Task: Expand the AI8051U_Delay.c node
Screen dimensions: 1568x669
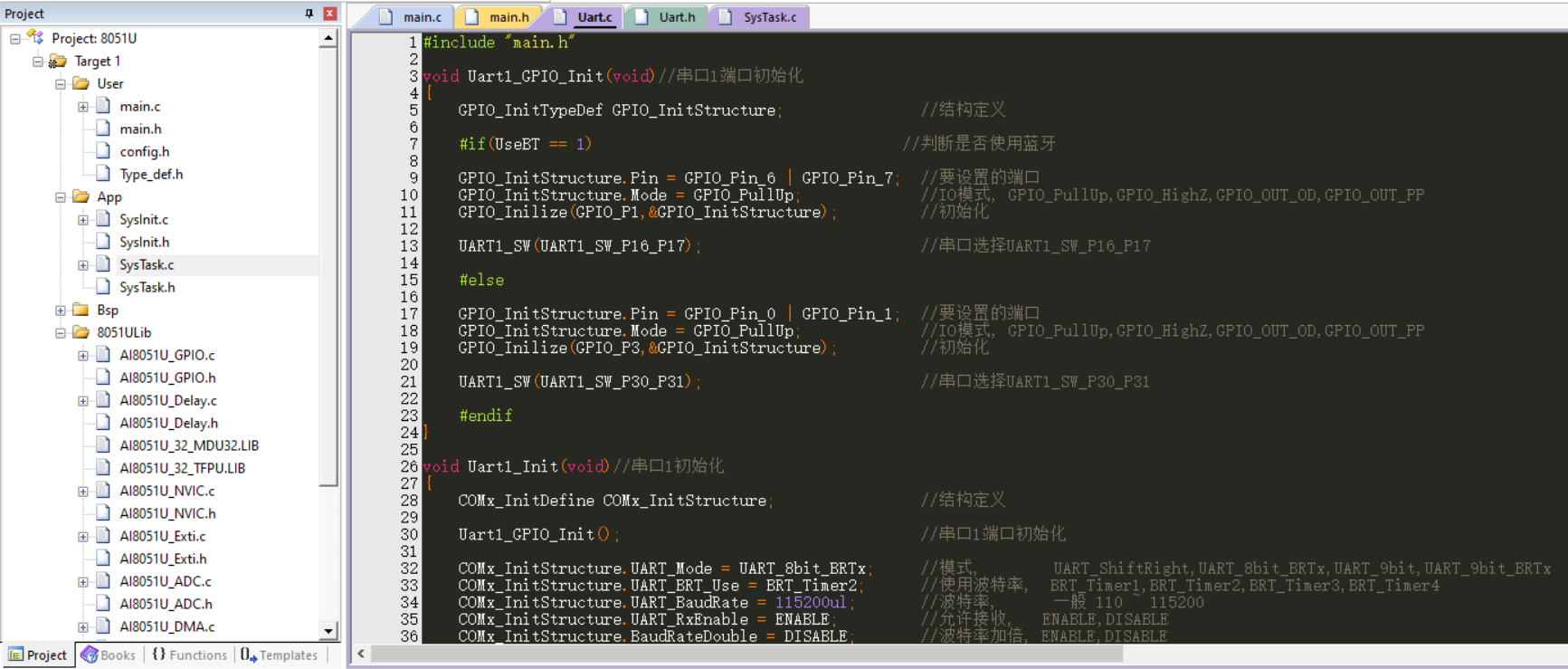Action: pyautogui.click(x=83, y=401)
